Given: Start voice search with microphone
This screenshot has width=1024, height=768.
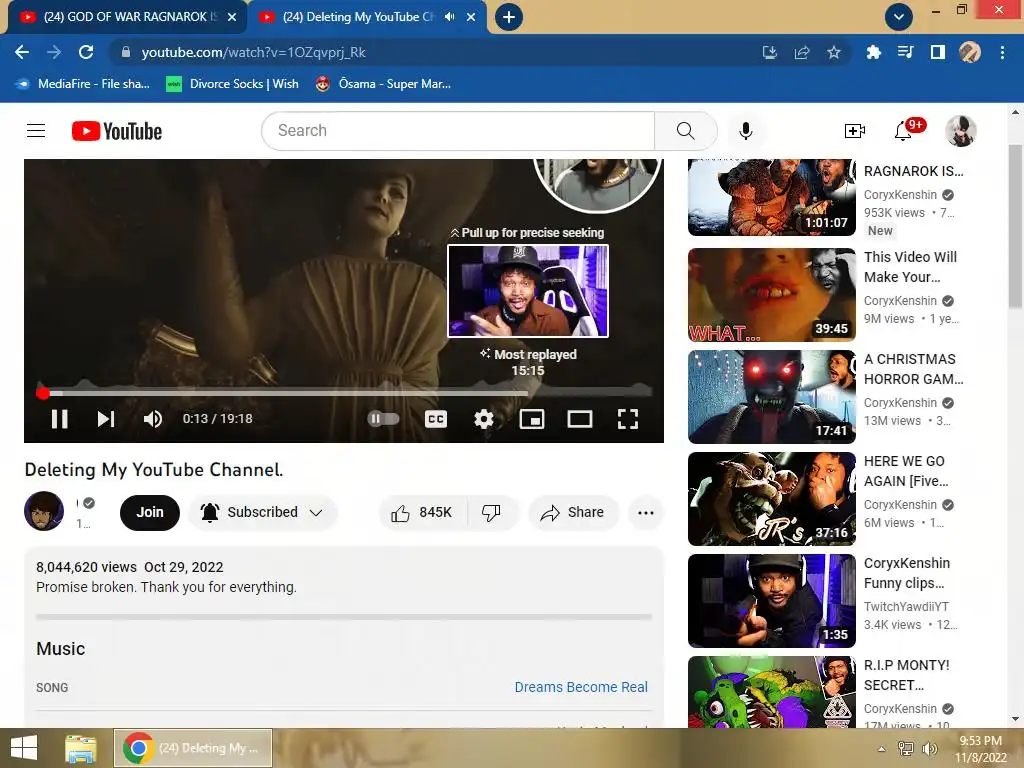Looking at the screenshot, I should (x=745, y=131).
